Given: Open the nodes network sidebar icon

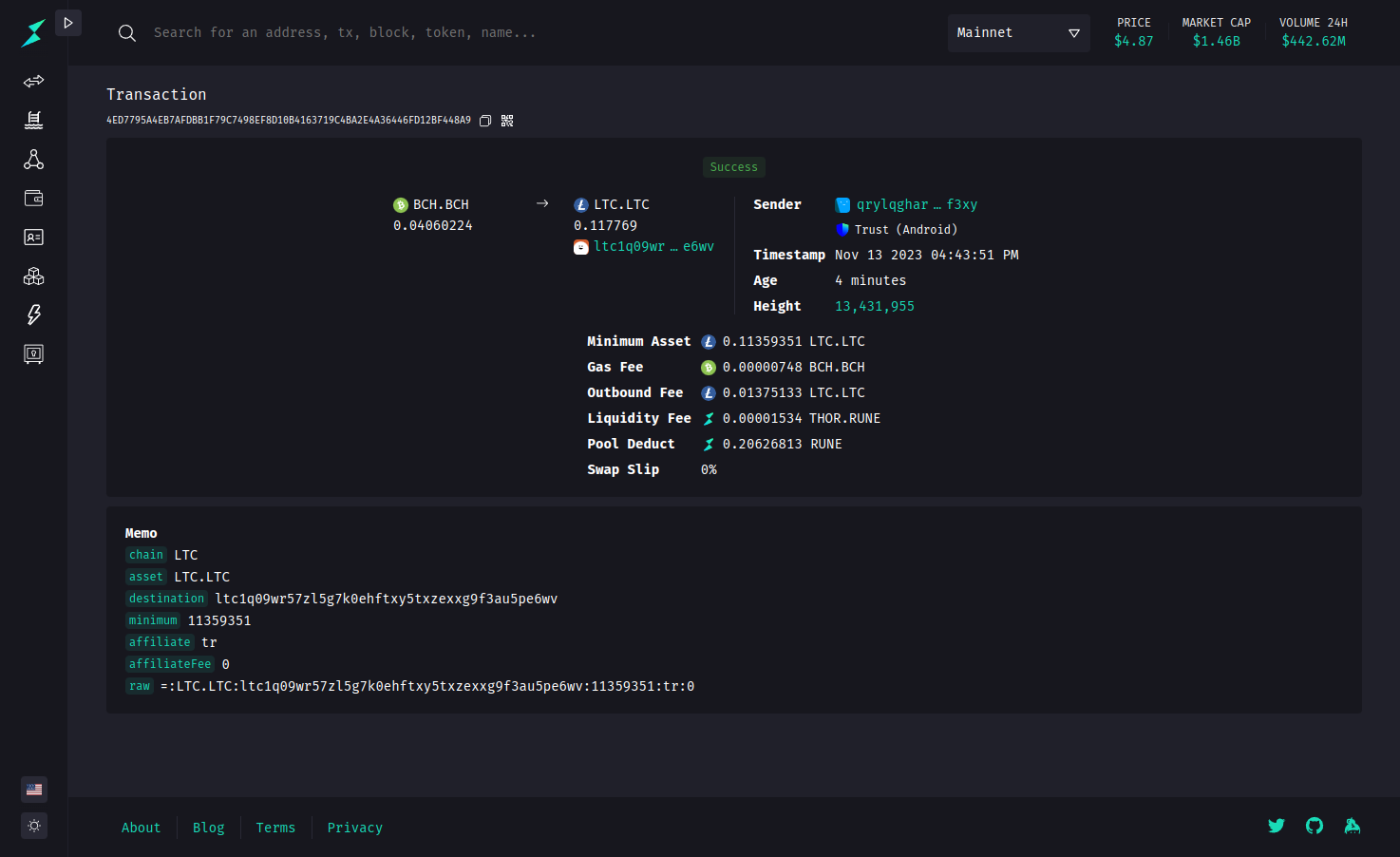Looking at the screenshot, I should (x=33, y=159).
